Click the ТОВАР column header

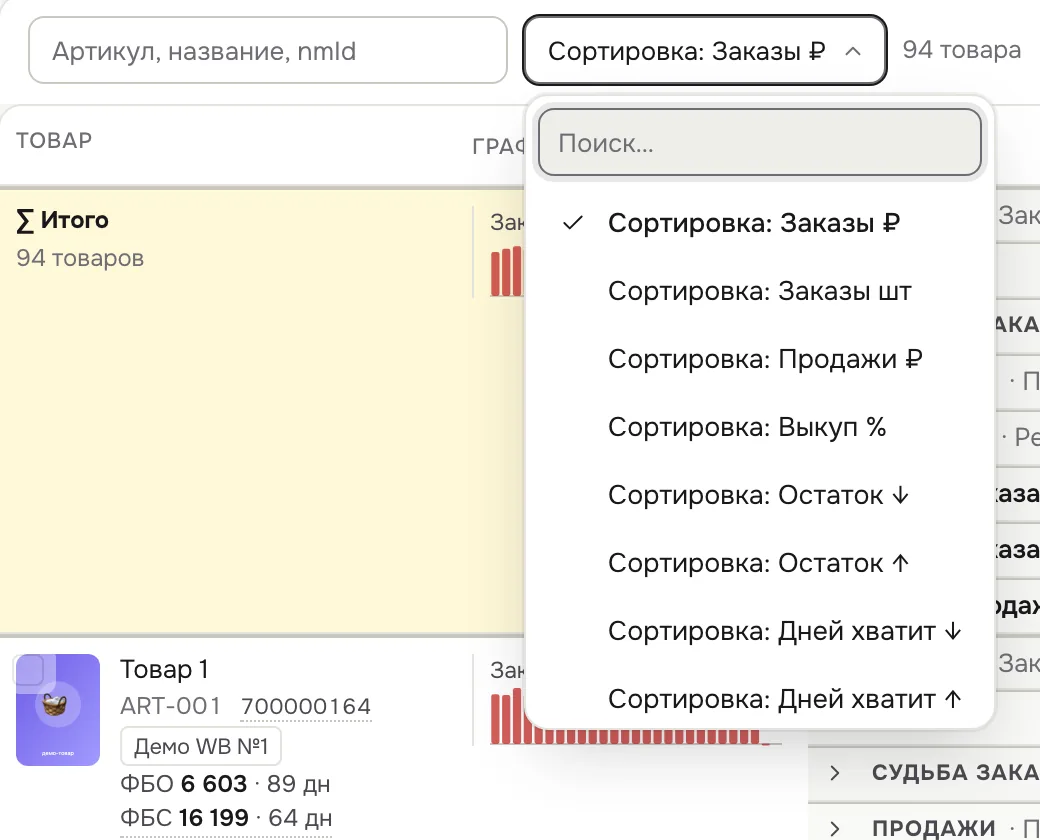[54, 141]
